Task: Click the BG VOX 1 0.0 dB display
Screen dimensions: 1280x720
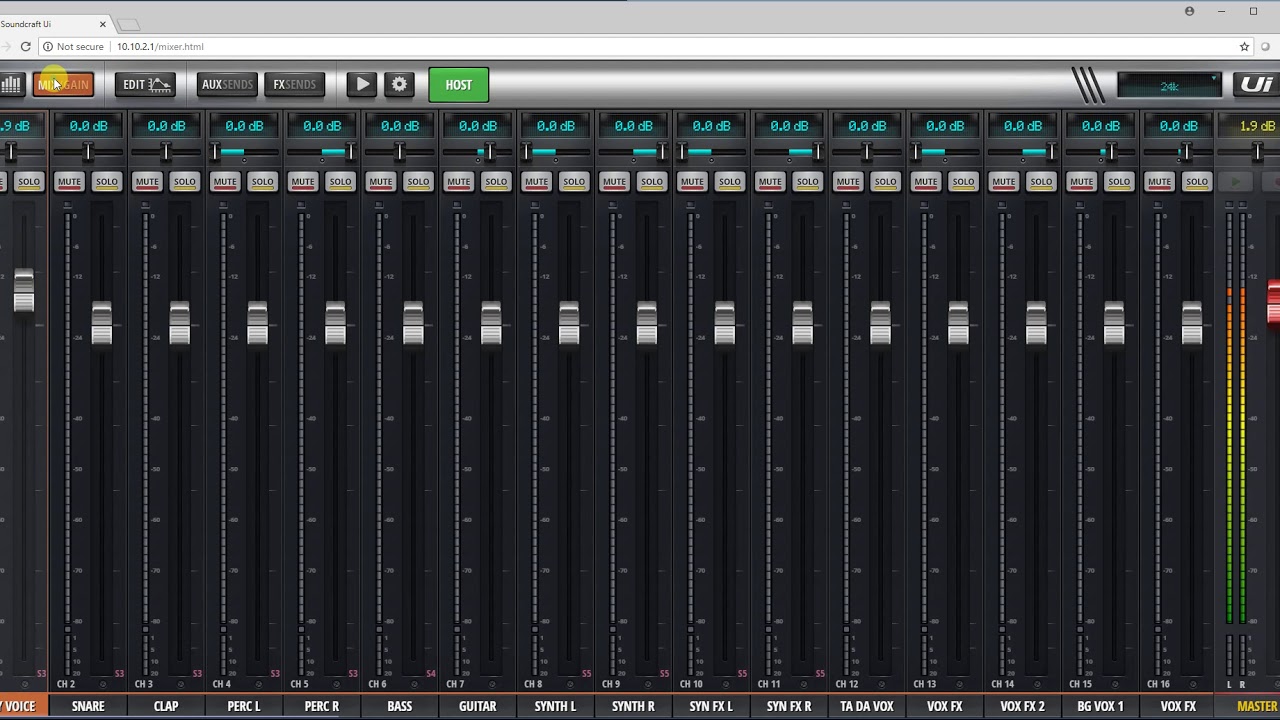Action: pyautogui.click(x=1100, y=126)
